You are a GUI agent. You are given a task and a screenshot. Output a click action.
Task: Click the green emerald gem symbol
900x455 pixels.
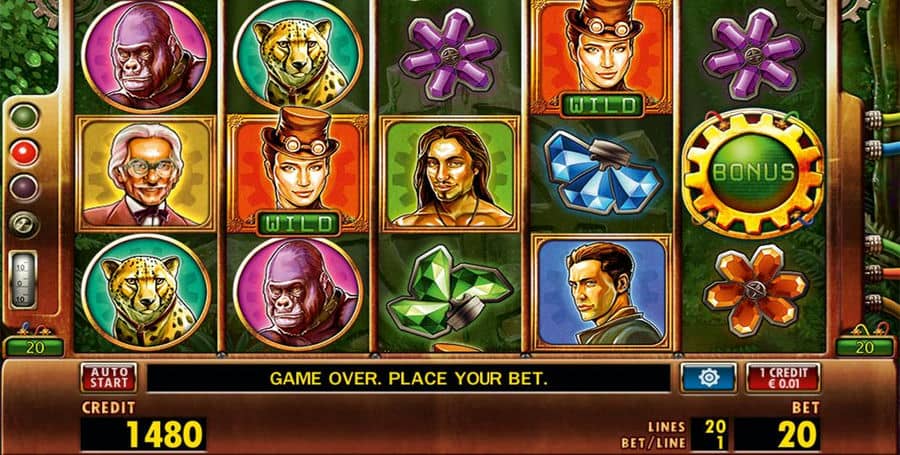click(449, 291)
